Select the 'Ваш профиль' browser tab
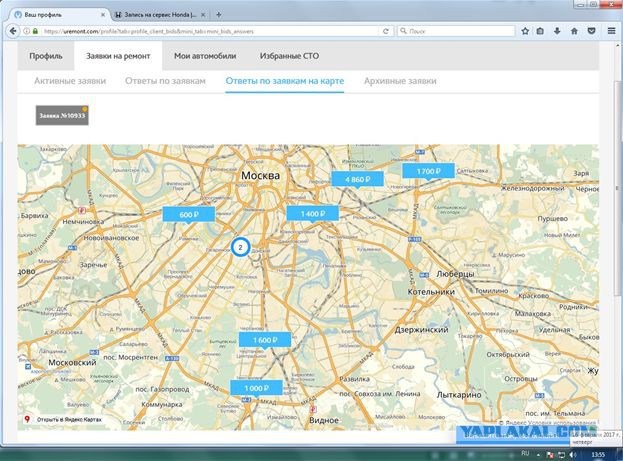This screenshot has height=461, width=623. [59, 15]
